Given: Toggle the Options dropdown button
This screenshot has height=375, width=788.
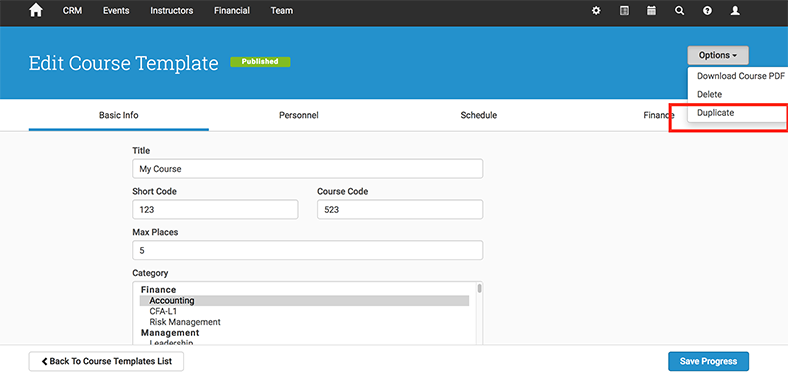Looking at the screenshot, I should point(718,55).
